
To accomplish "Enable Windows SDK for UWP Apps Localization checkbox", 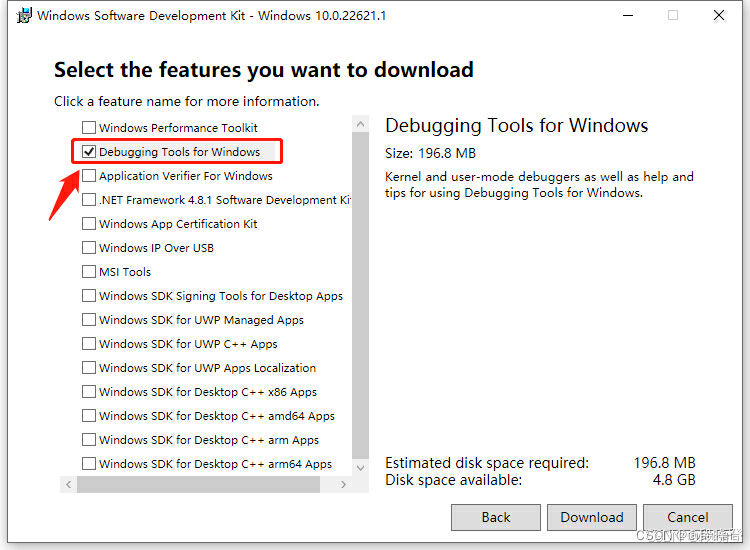I will (x=89, y=367).
